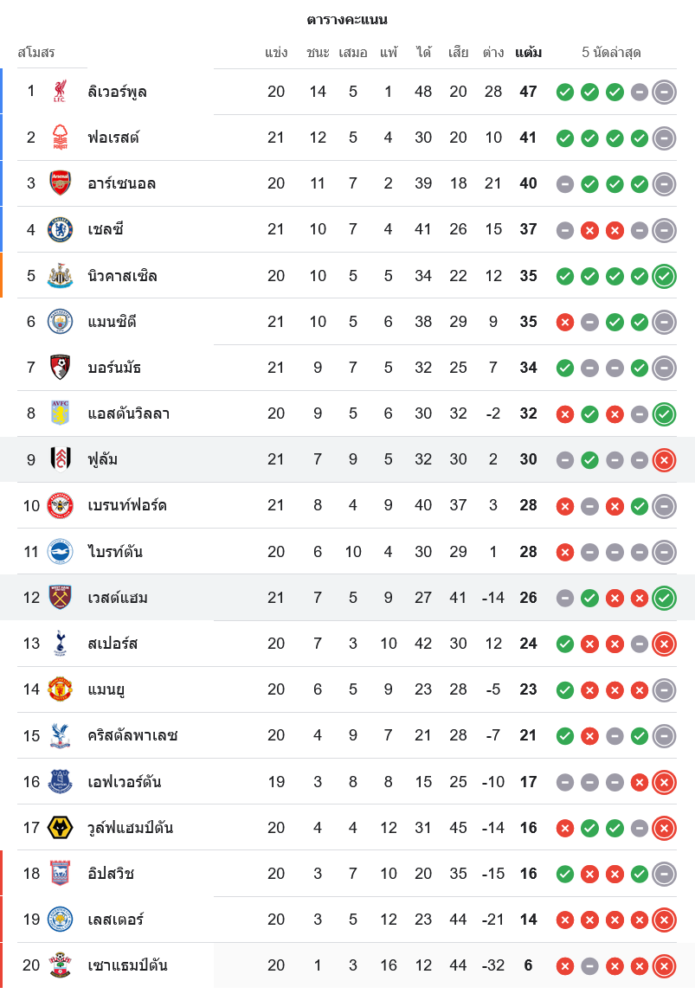Open the แมนยู team link
Screen dimensions: 695x1000
(x=106, y=690)
